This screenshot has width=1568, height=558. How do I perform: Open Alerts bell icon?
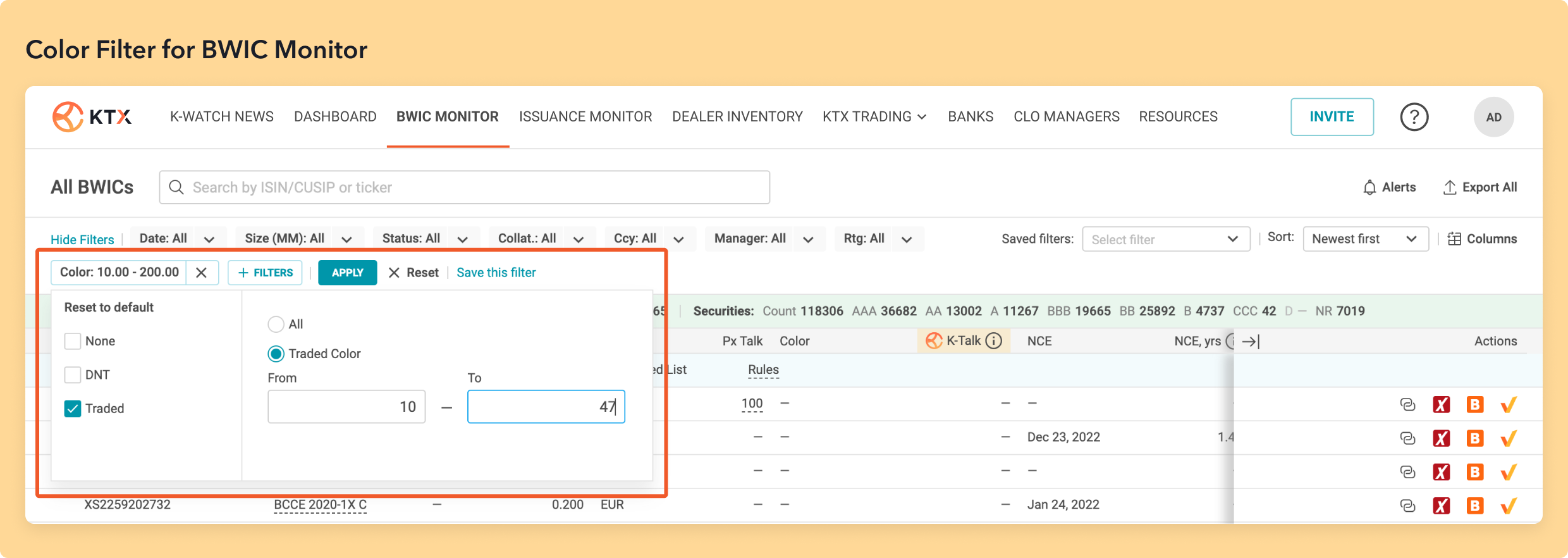pos(1369,188)
